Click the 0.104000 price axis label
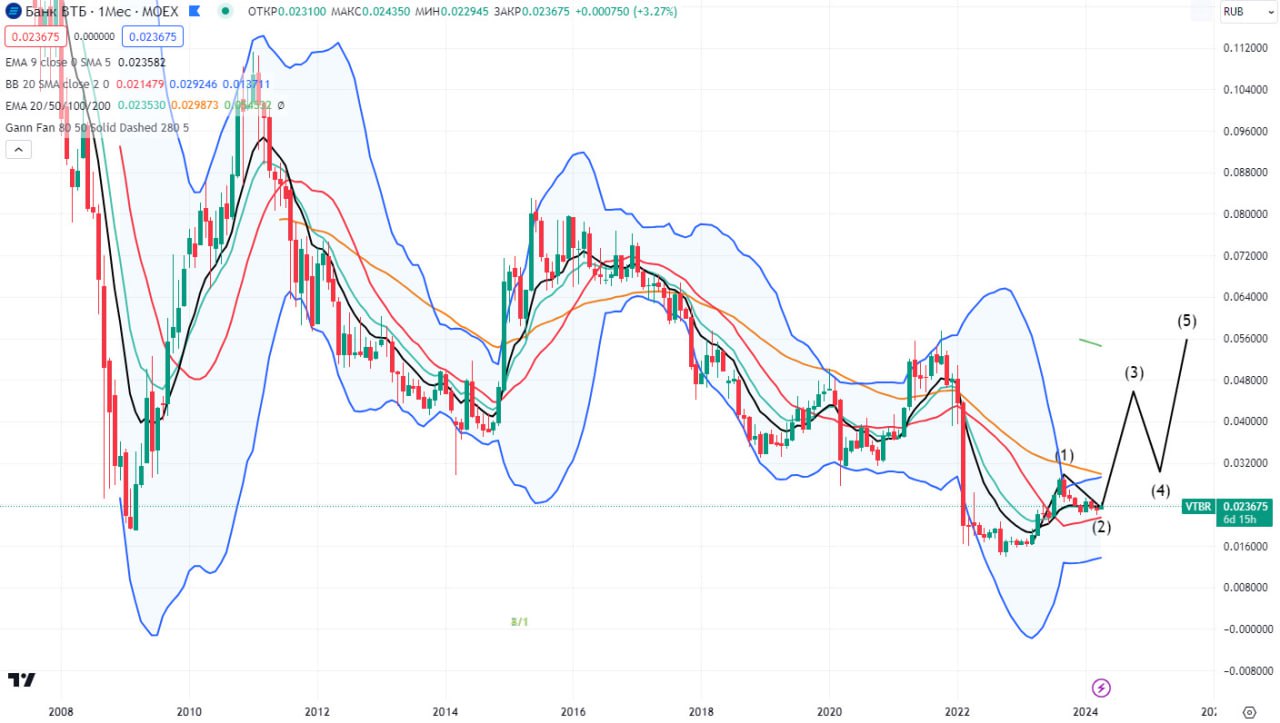1280x723 pixels. pyautogui.click(x=1247, y=90)
